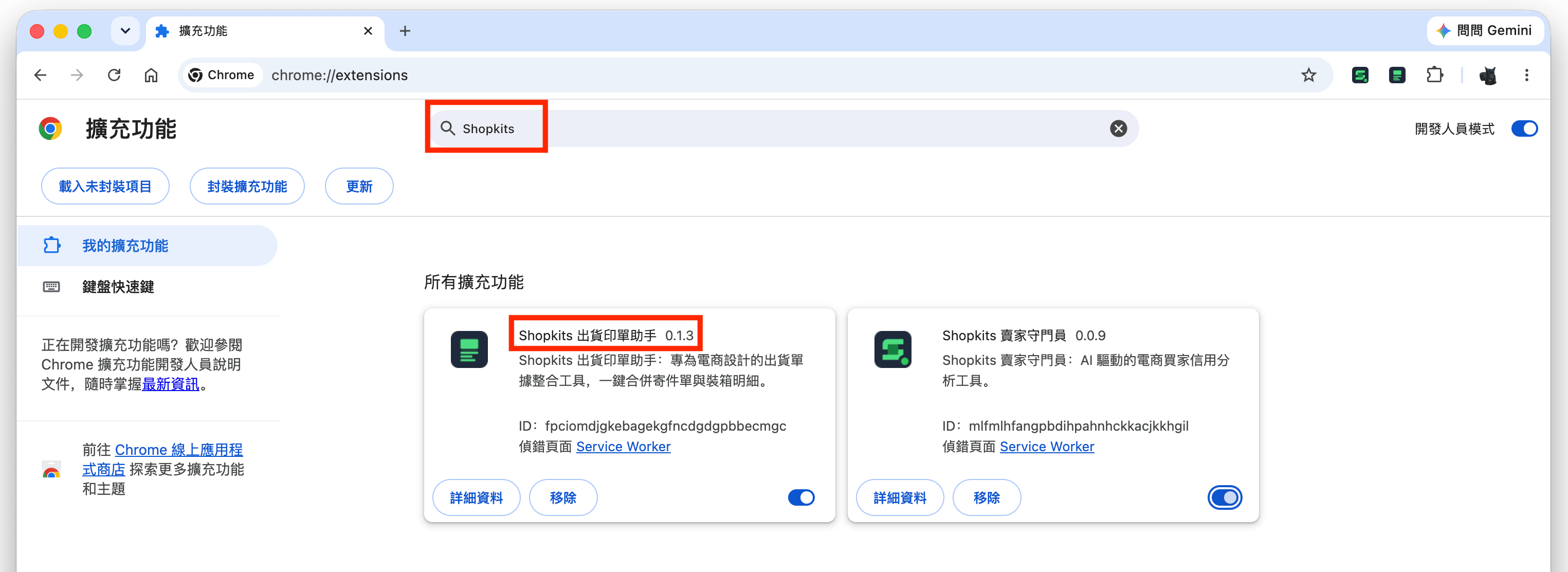Go forward with the browser forward arrow

pyautogui.click(x=77, y=76)
